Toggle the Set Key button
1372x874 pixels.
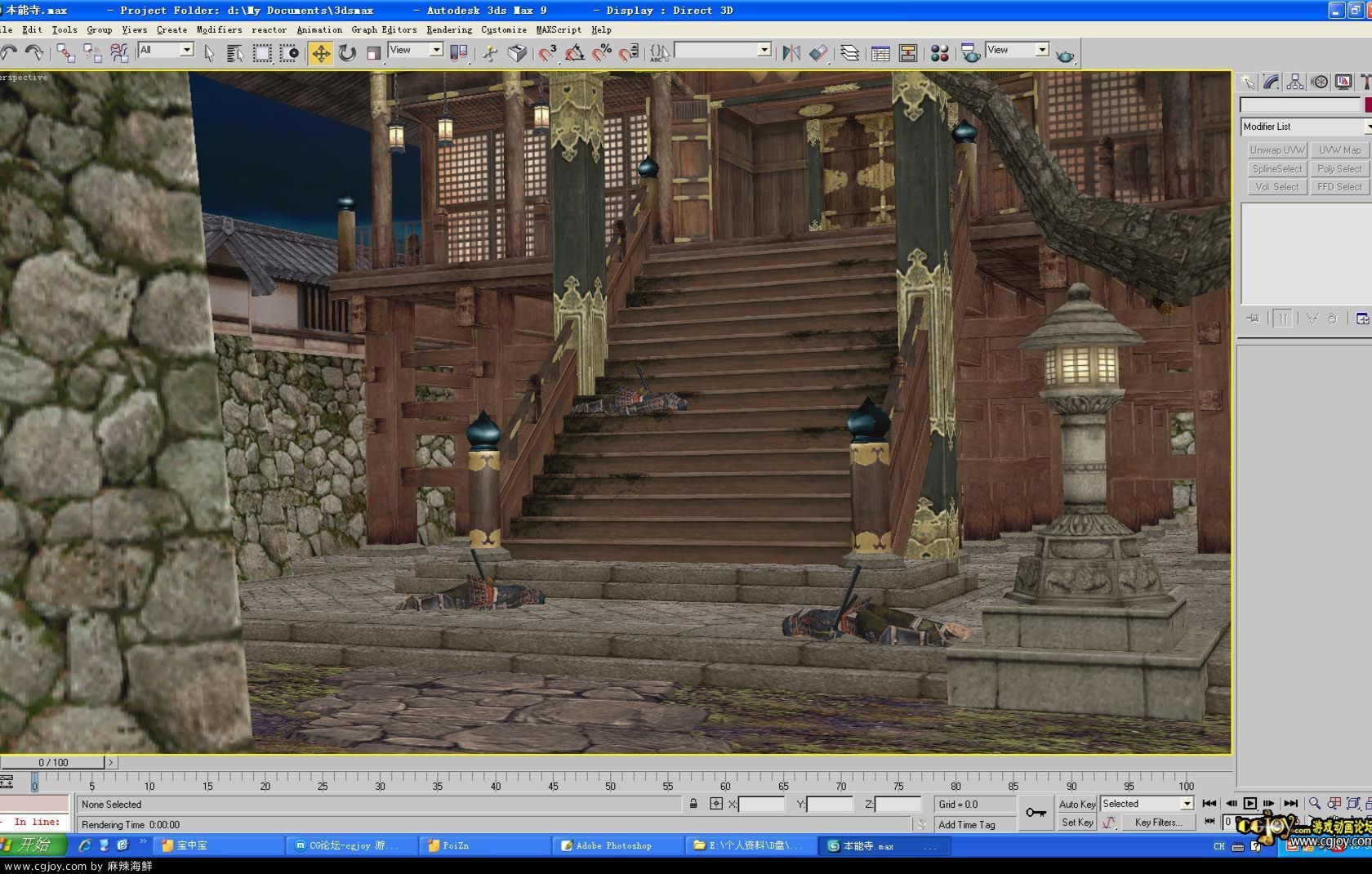point(1077,823)
